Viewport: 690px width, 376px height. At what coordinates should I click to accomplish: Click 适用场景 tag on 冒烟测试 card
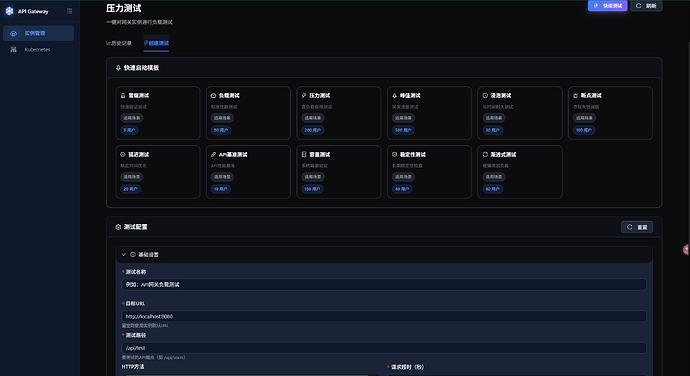(x=132, y=118)
